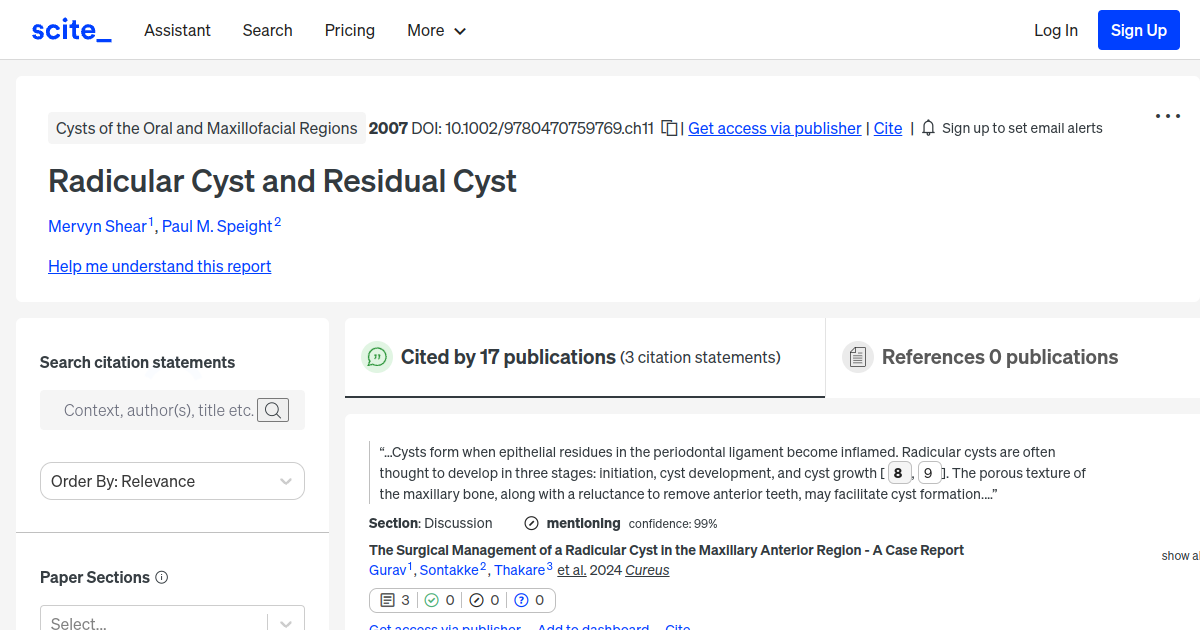Click the green quote bubble icon
1200x630 pixels.
[x=377, y=357]
